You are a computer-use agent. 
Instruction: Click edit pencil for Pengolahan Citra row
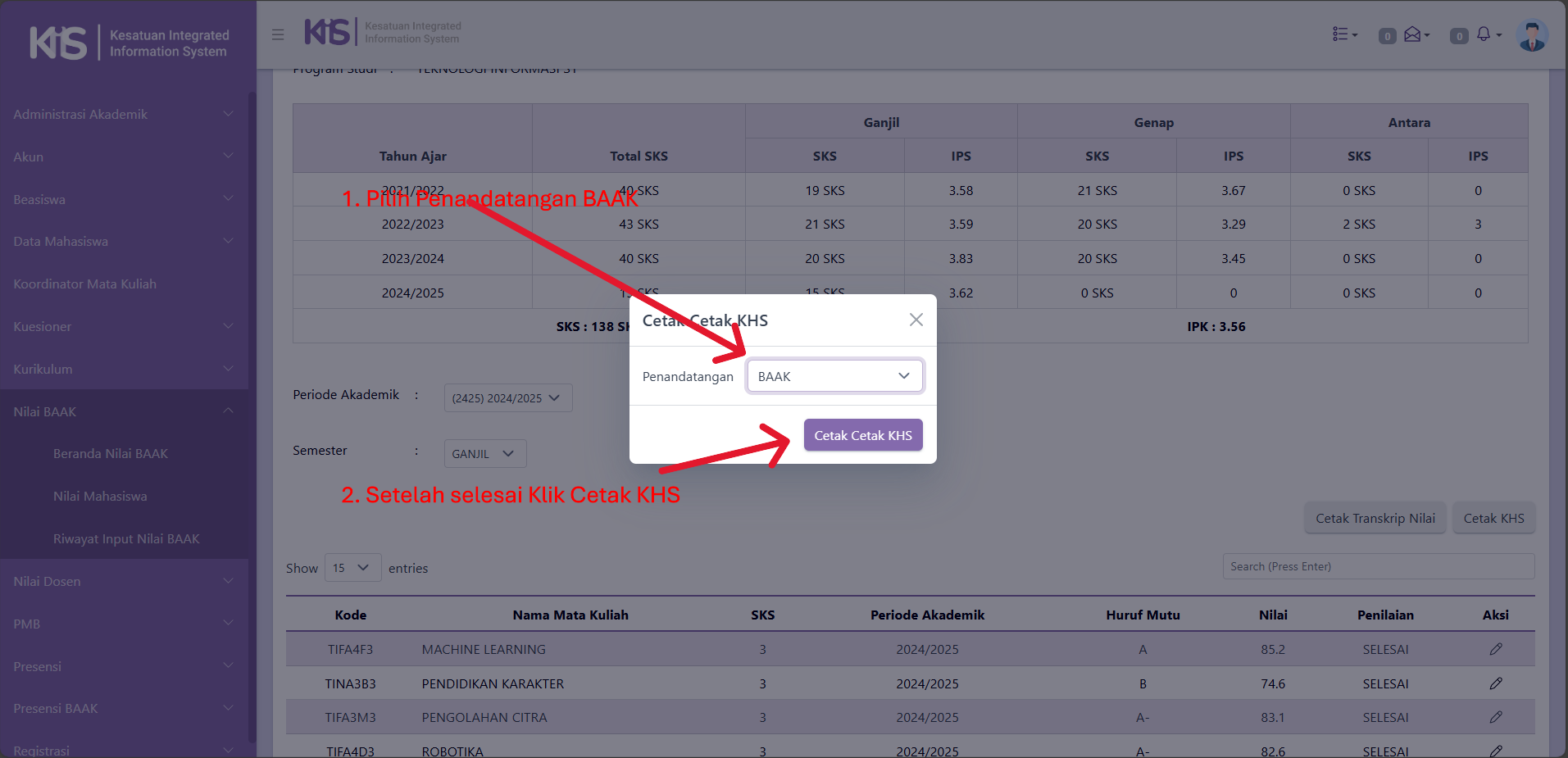click(1495, 717)
